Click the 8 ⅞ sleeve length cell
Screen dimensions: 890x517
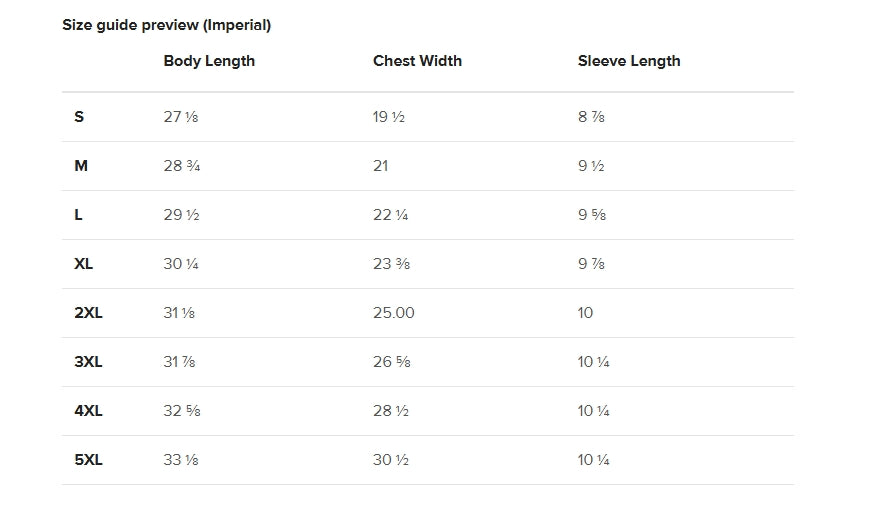(591, 117)
